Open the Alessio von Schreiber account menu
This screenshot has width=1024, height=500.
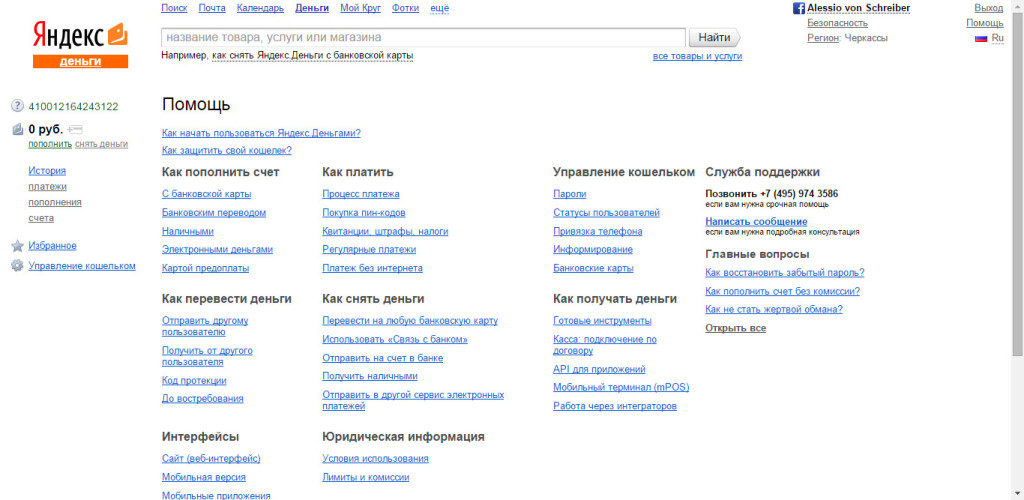858,8
